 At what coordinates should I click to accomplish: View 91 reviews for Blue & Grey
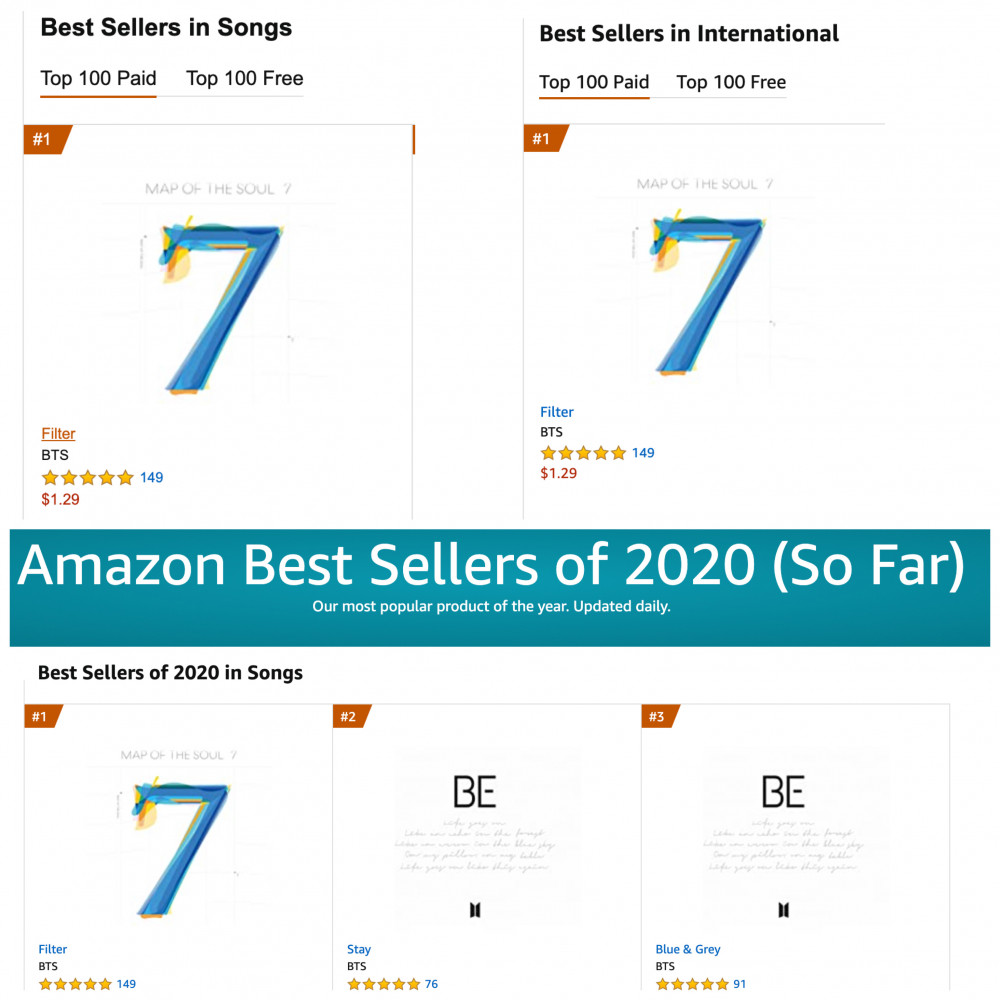[739, 984]
